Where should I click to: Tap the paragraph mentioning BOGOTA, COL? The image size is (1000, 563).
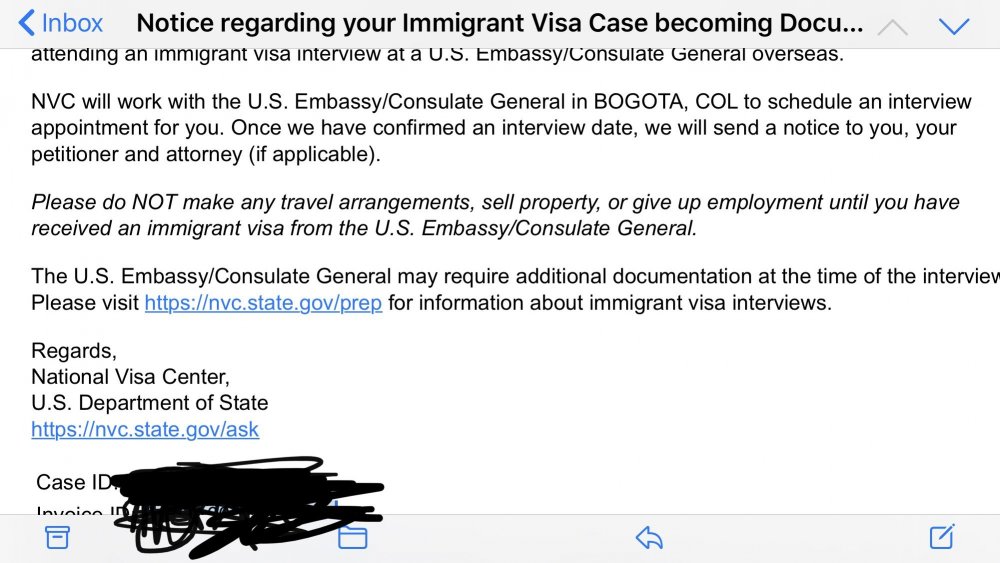pyautogui.click(x=501, y=128)
